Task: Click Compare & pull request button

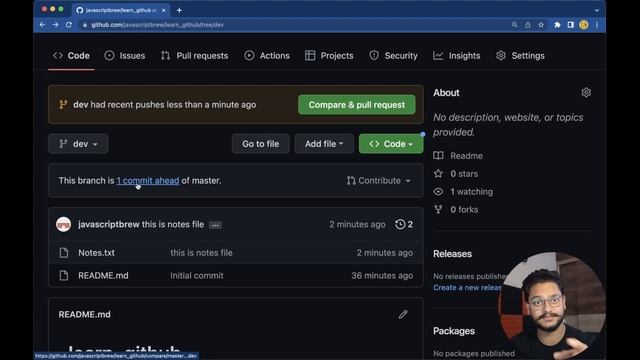Action: click(x=357, y=105)
